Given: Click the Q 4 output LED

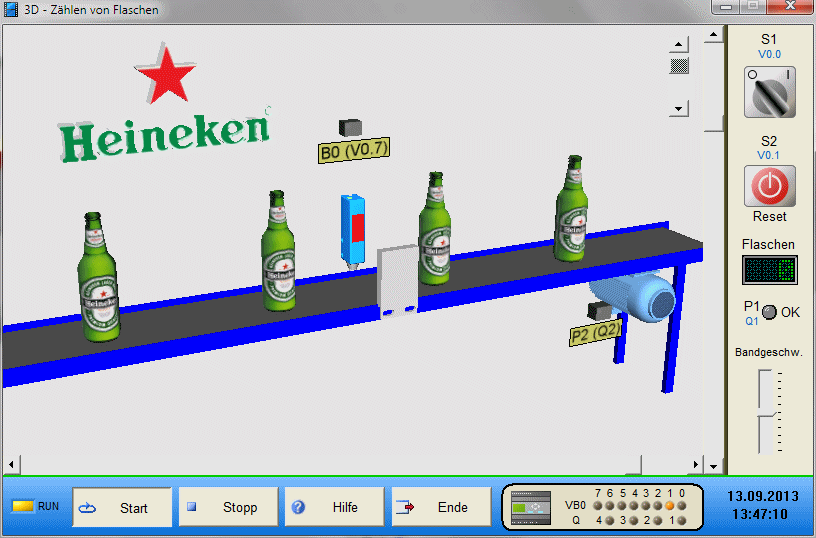Looking at the screenshot, I should point(609,520).
